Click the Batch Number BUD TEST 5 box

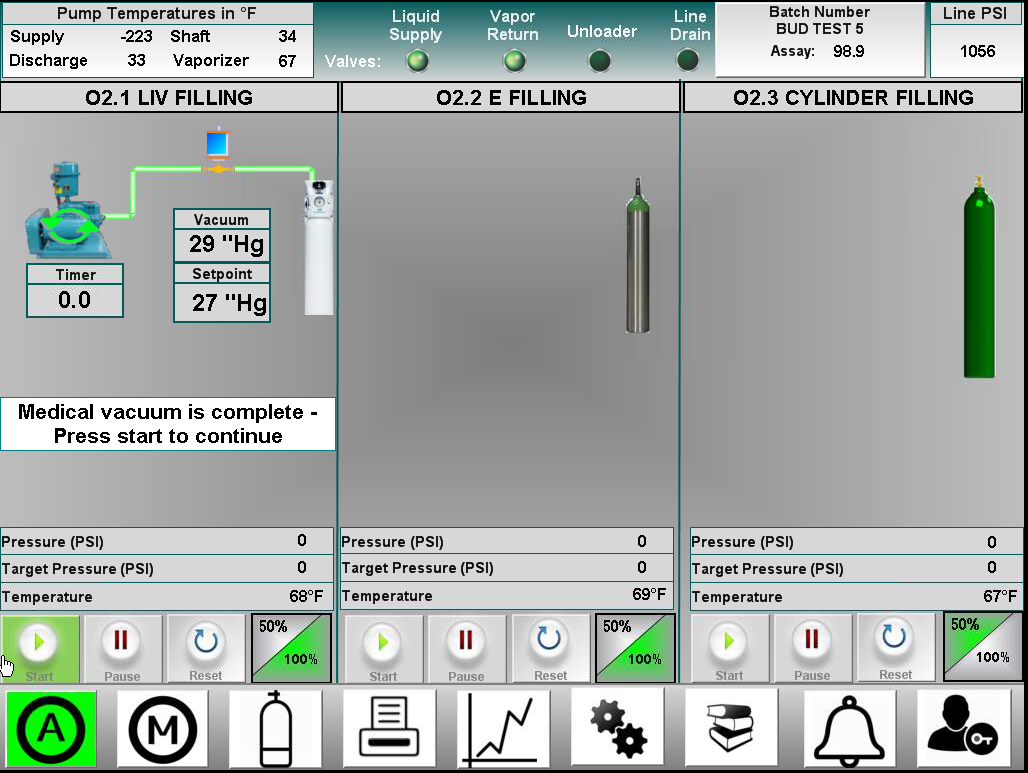[820, 39]
